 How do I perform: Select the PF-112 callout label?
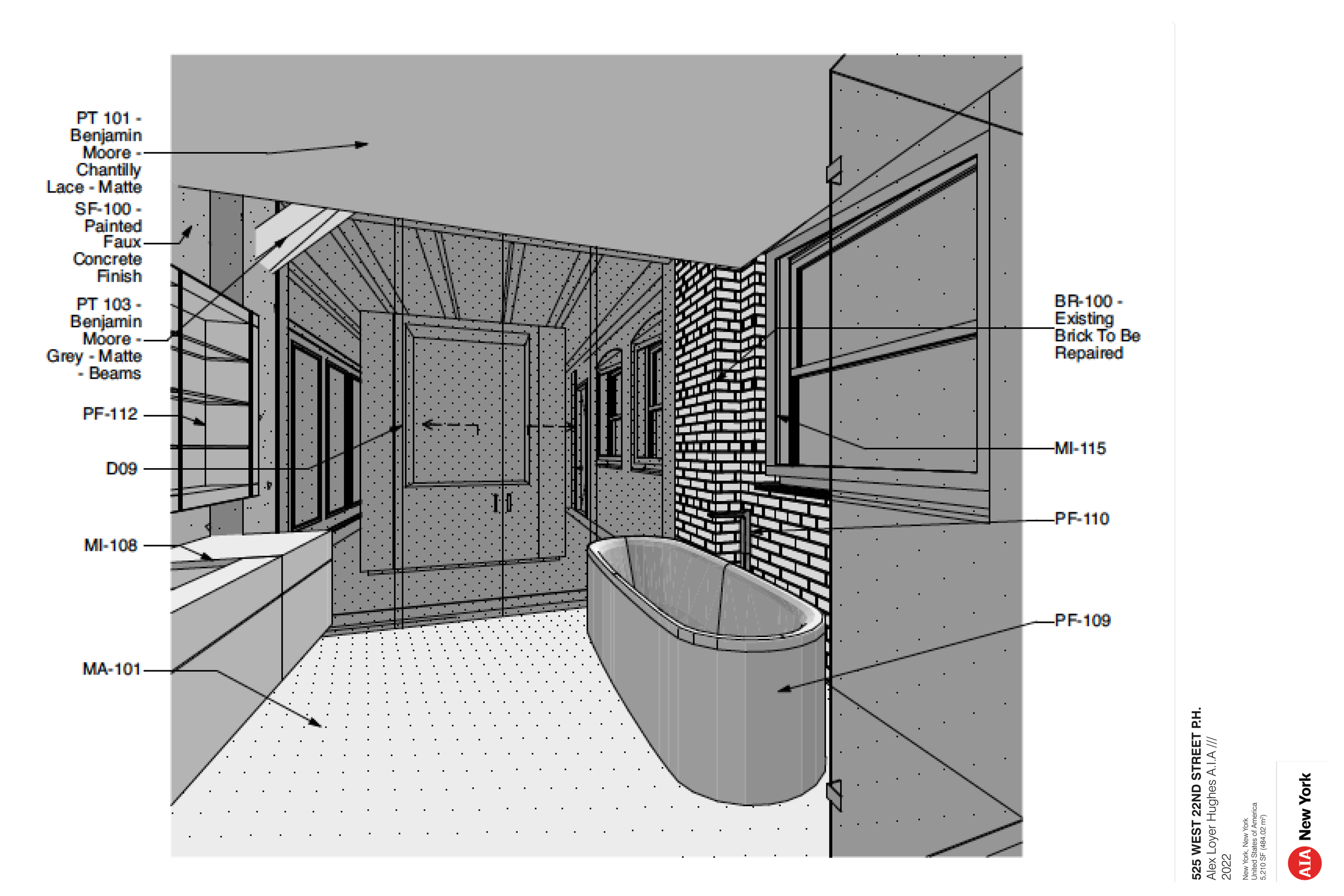click(x=110, y=414)
